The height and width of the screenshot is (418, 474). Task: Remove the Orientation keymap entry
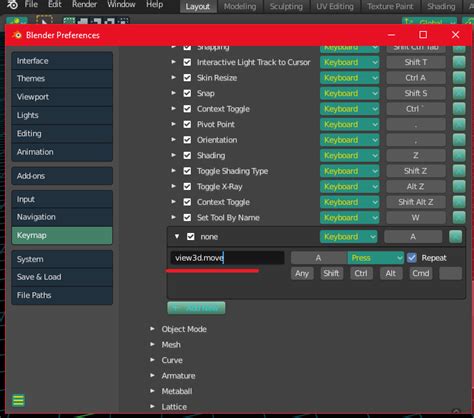pyautogui.click(x=459, y=140)
